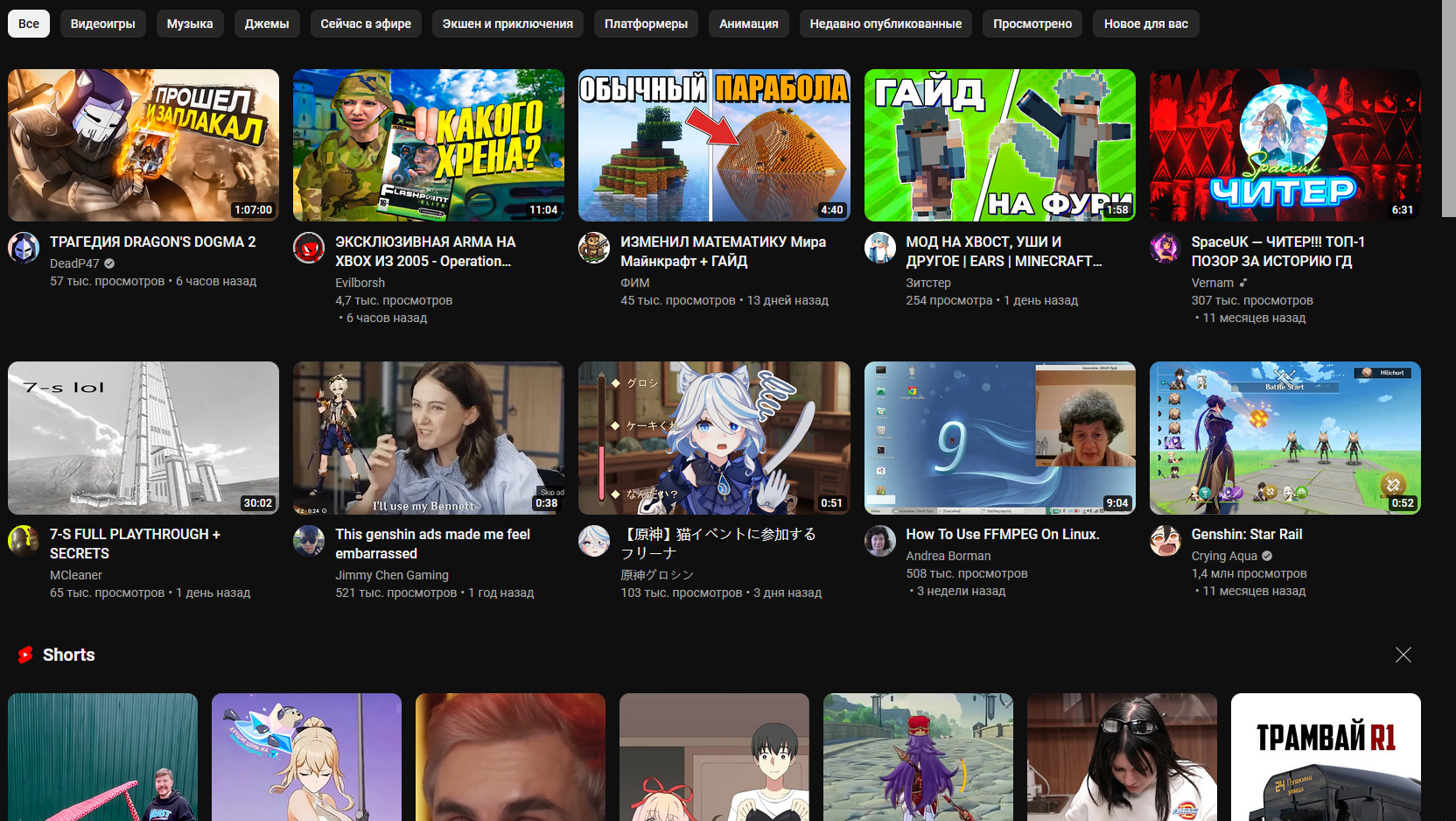Click ИЗМЕНИЛ МАТЕМАТИКУ Мира Майнкрафт title

723,251
